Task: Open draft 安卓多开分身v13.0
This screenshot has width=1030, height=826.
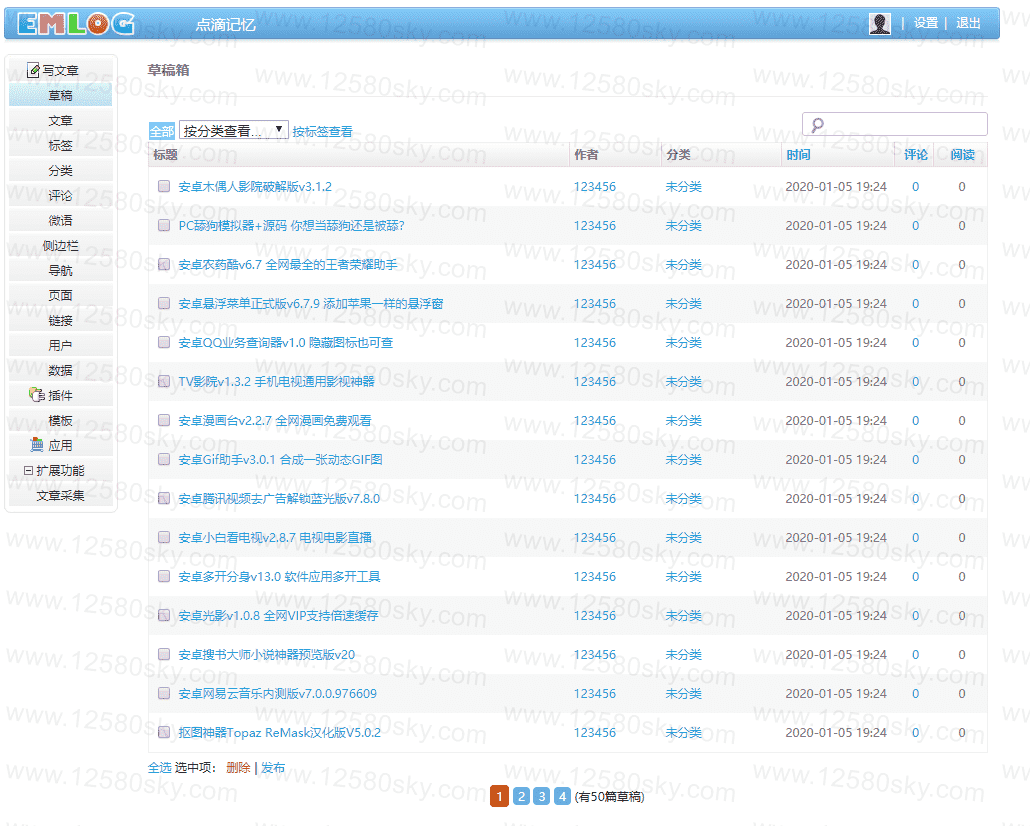Action: [279, 576]
